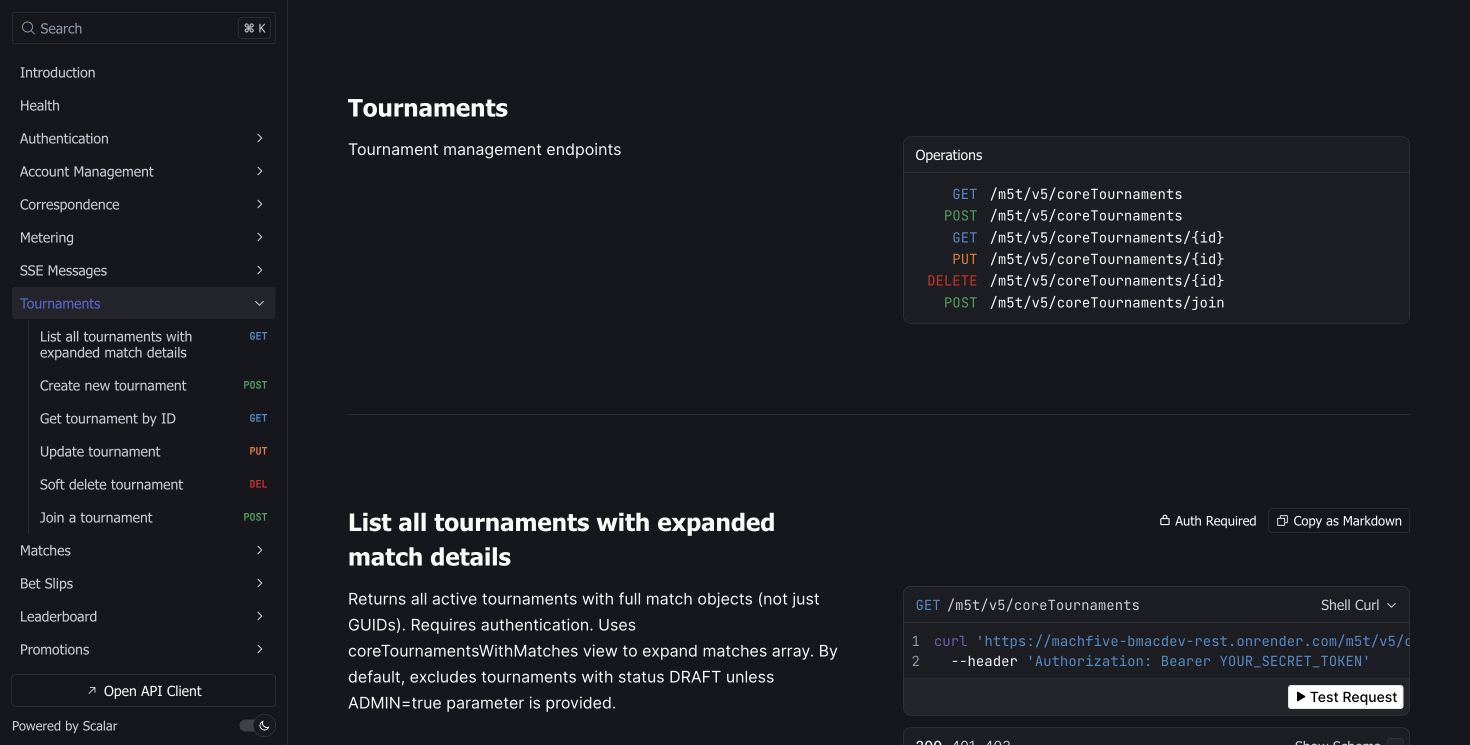Click the moon icon in the theme toggle

pos(265,726)
